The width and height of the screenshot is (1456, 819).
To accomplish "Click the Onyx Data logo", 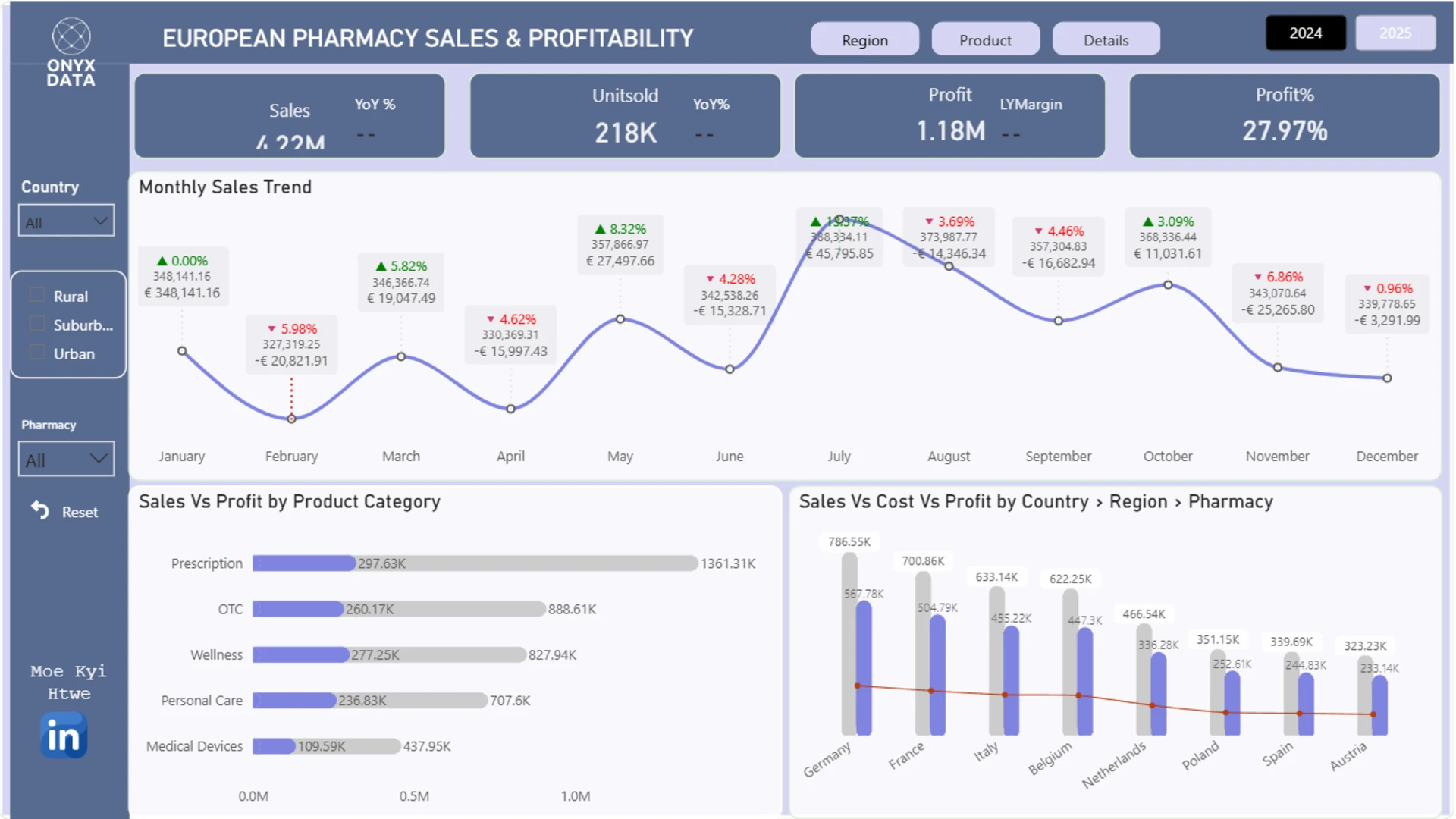I will pos(71,52).
